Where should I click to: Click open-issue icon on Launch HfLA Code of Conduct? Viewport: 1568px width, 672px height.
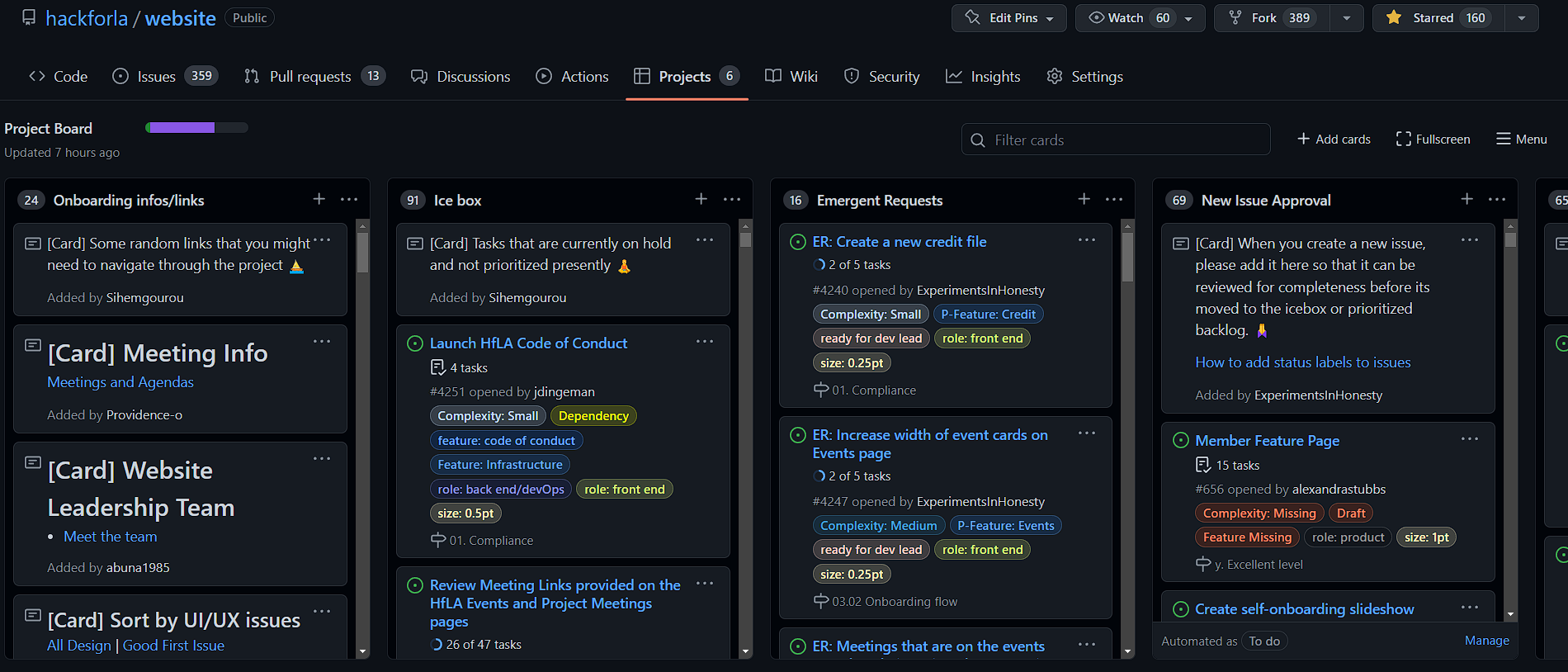pos(415,343)
